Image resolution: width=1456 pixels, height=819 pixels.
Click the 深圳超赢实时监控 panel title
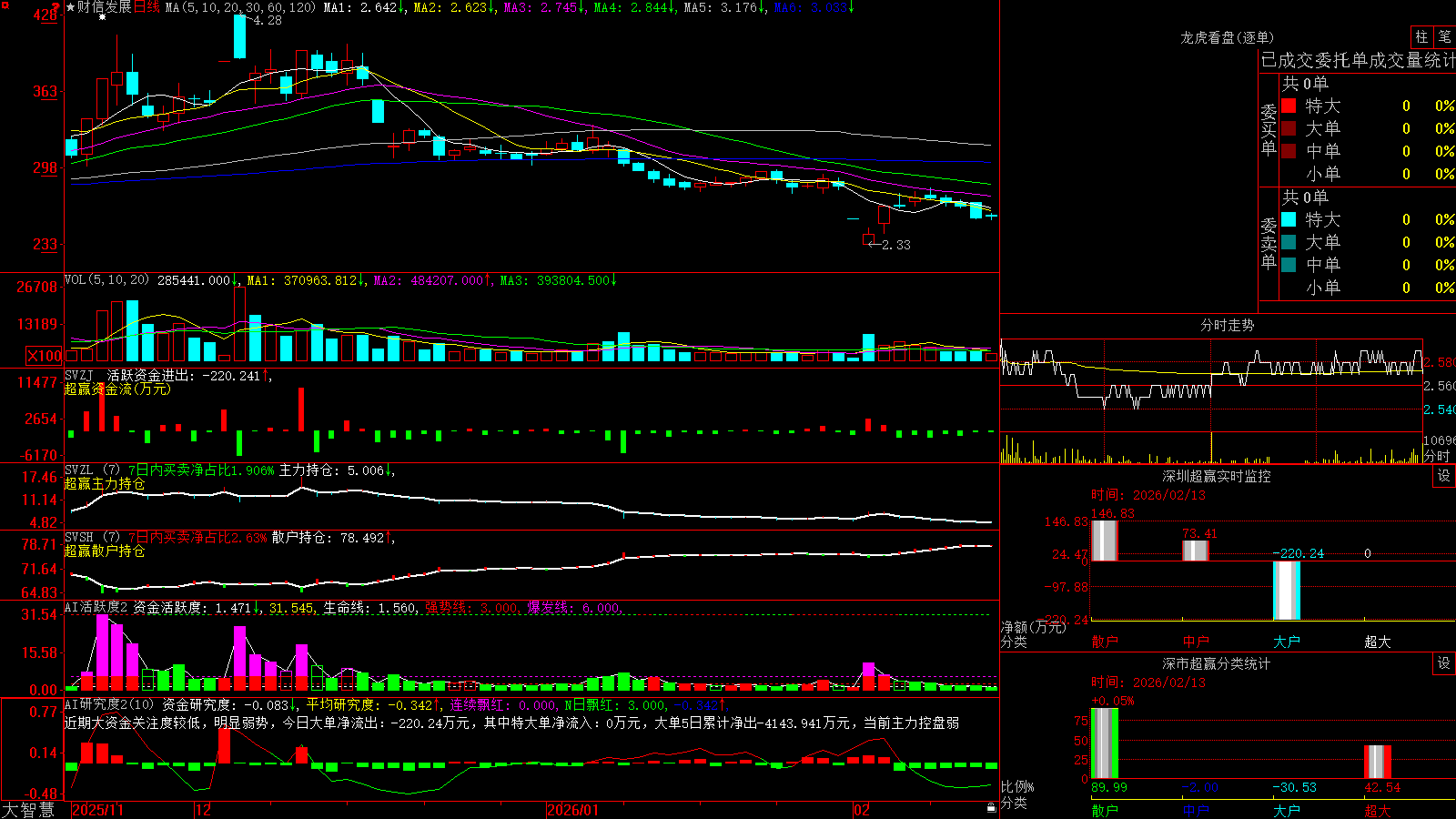point(1216,476)
